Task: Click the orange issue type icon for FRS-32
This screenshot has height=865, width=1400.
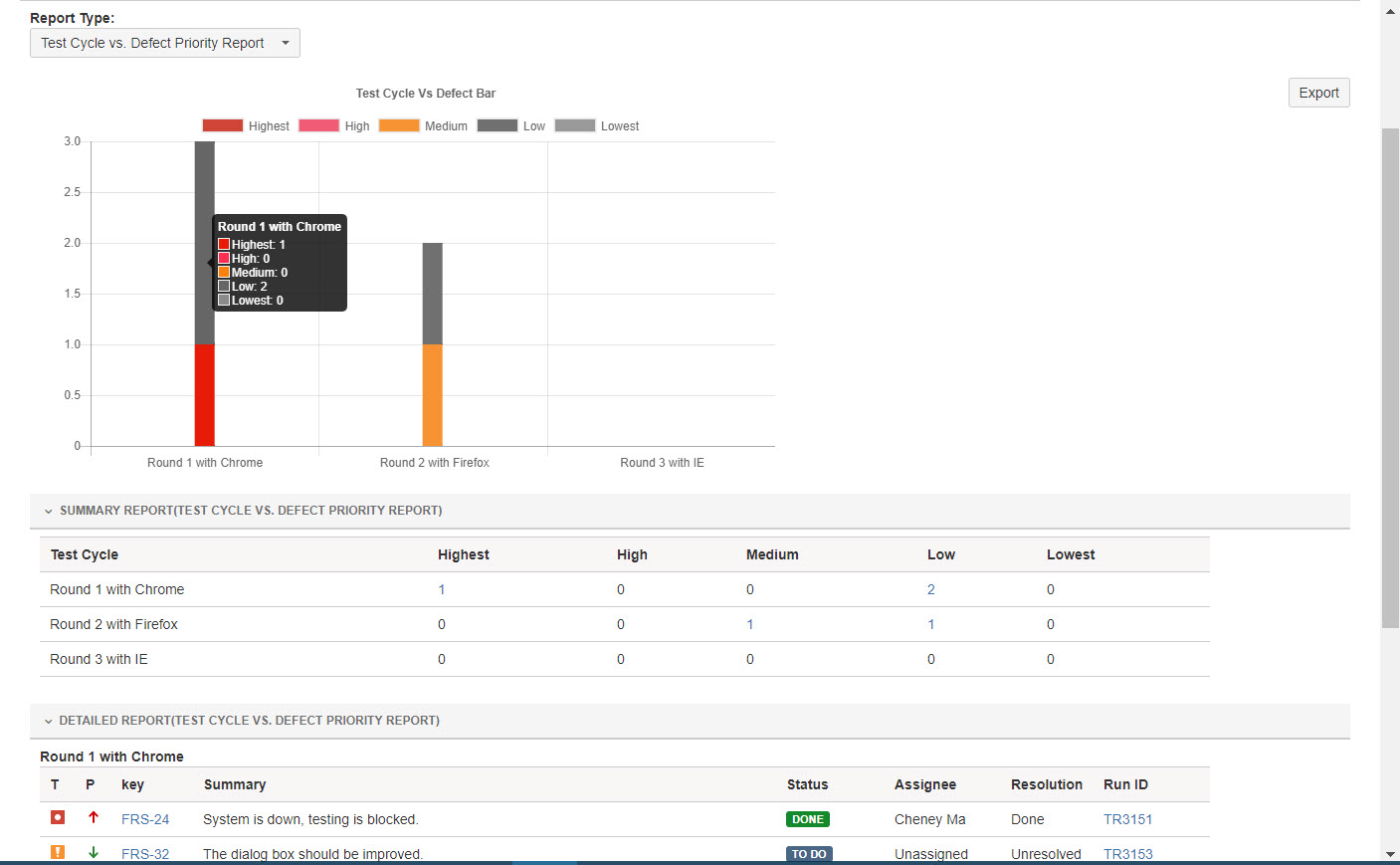Action: coord(58,852)
